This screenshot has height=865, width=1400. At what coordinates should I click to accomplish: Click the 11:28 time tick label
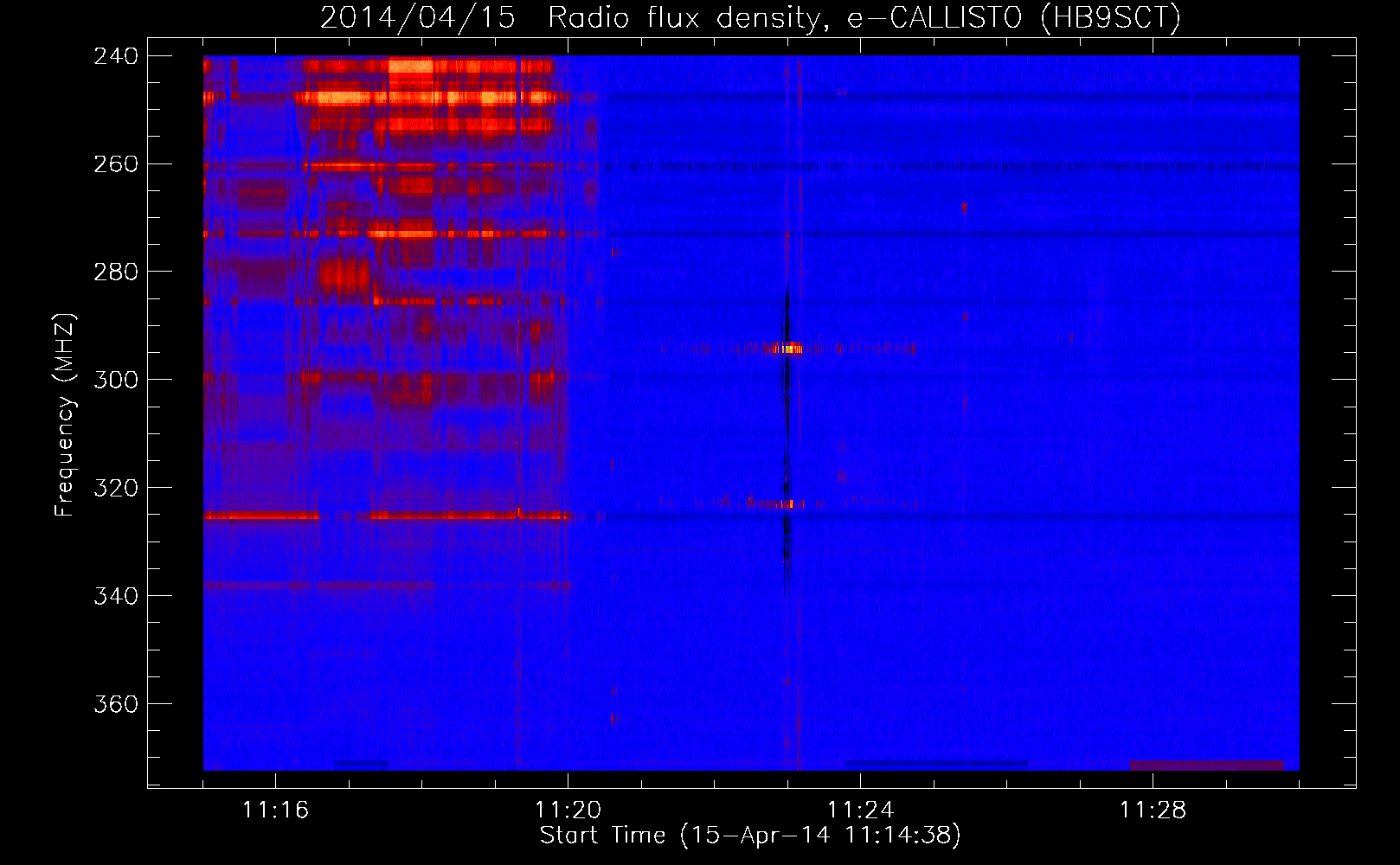[1153, 810]
